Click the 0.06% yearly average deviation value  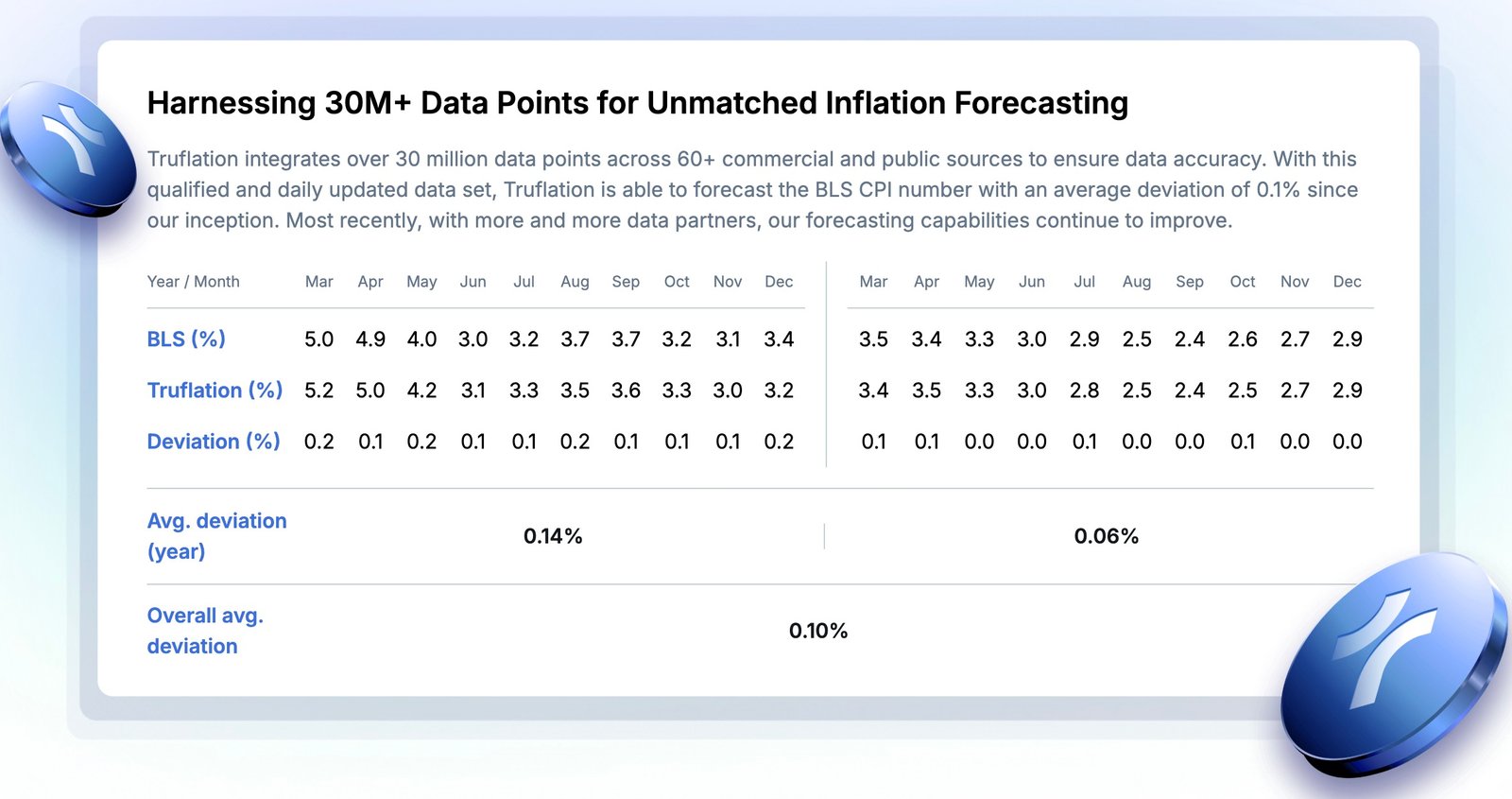[x=1106, y=536]
